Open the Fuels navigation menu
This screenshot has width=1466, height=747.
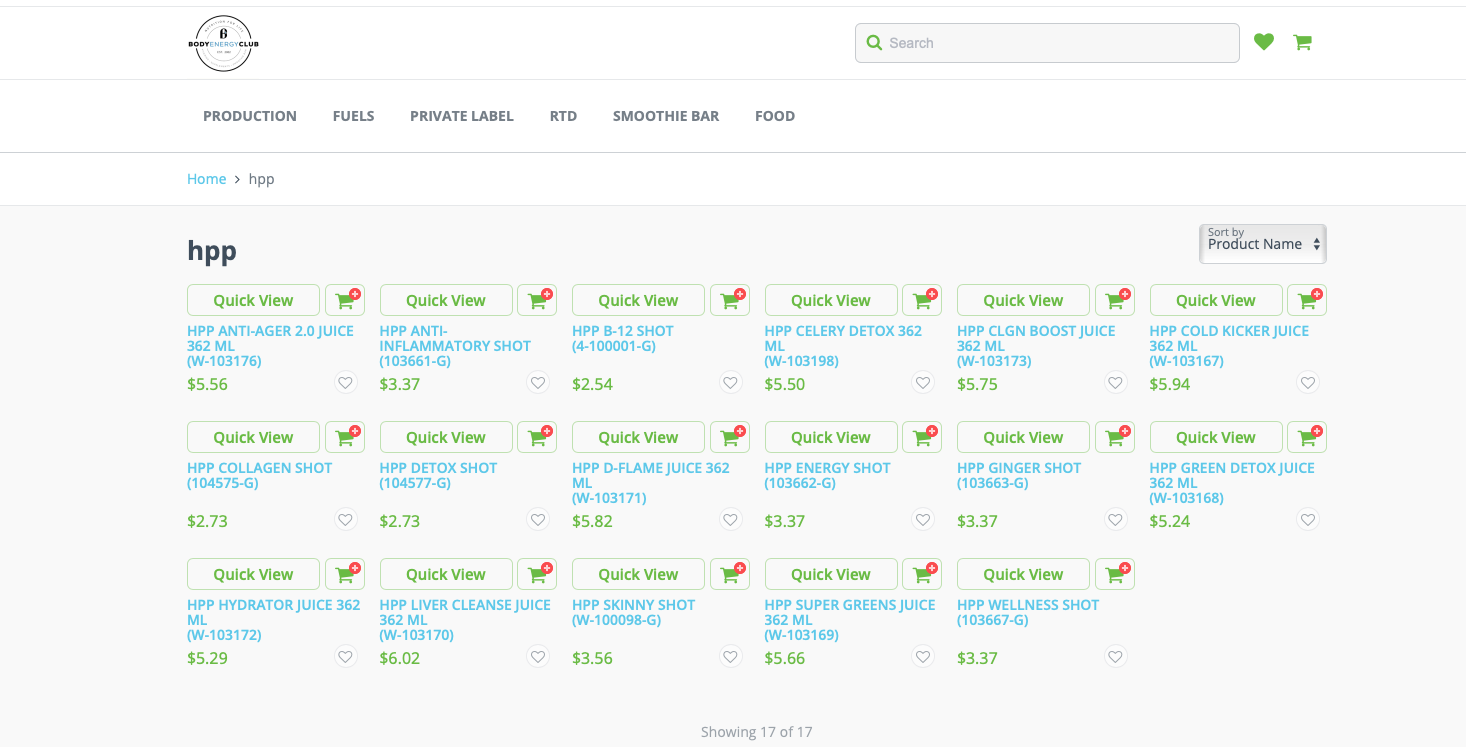pos(353,116)
